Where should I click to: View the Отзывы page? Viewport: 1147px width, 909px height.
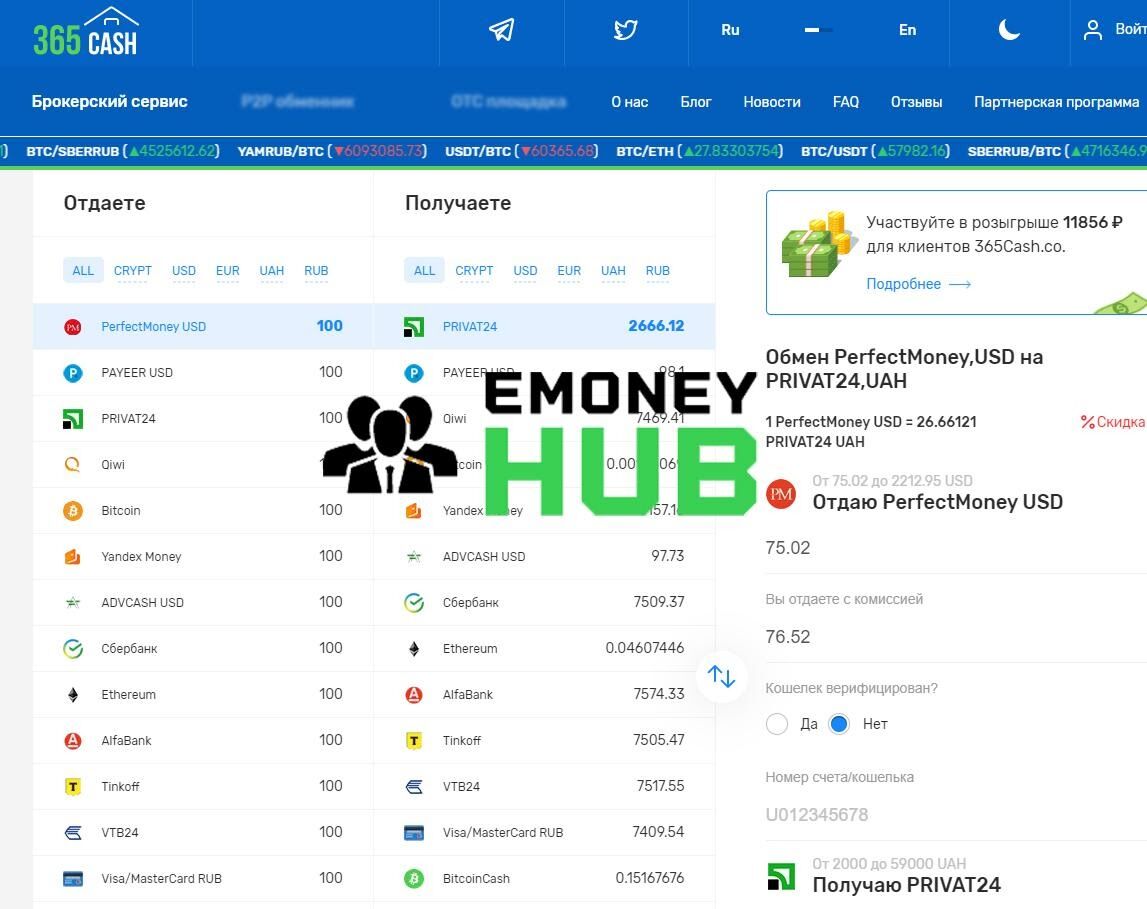pos(916,102)
